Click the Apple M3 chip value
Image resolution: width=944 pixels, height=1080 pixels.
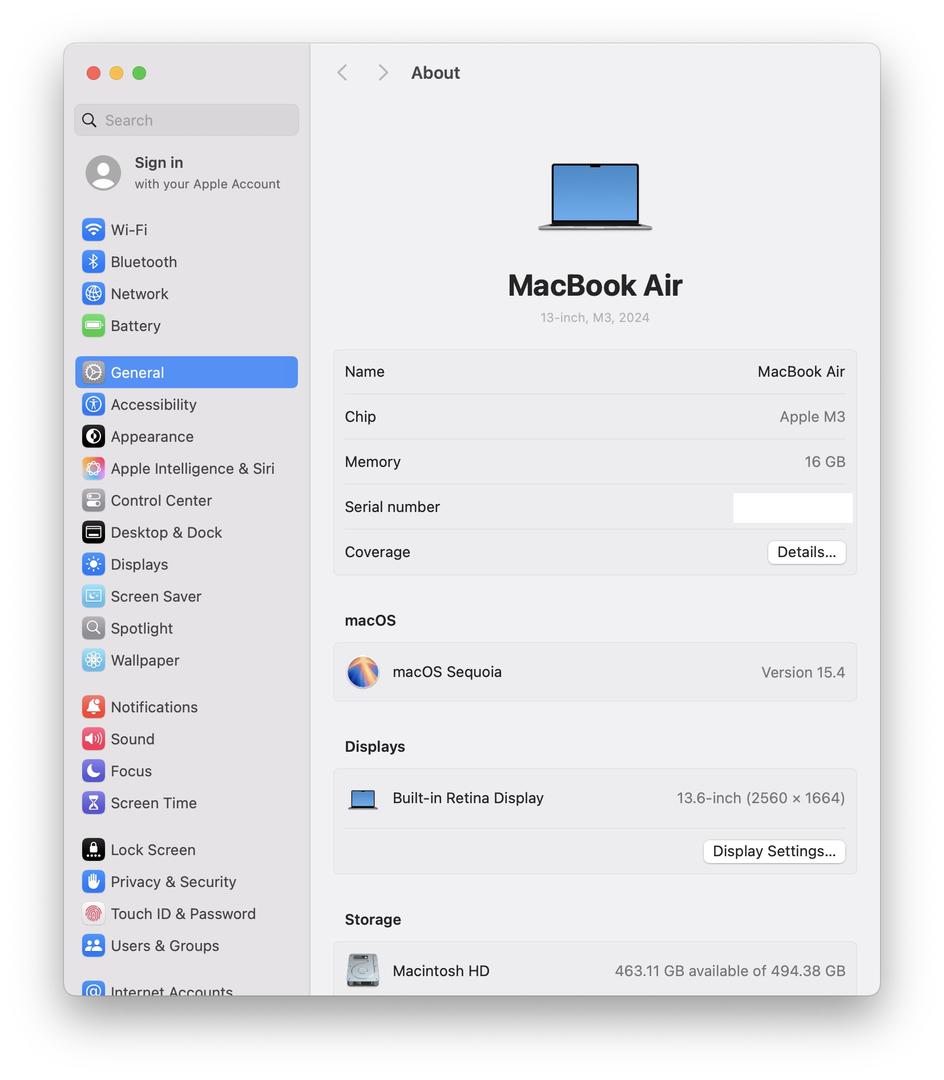point(812,417)
